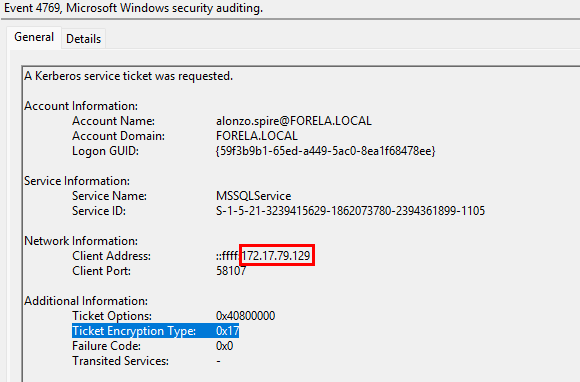Click the 'A Kerberos service ticket was requested' line

pos(128,76)
